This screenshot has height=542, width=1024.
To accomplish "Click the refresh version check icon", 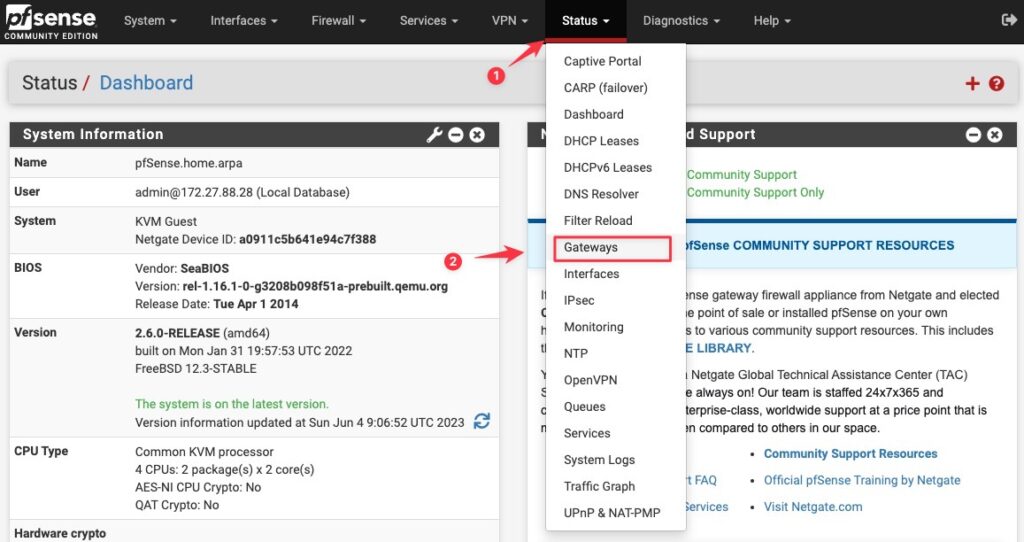I will click(x=482, y=421).
